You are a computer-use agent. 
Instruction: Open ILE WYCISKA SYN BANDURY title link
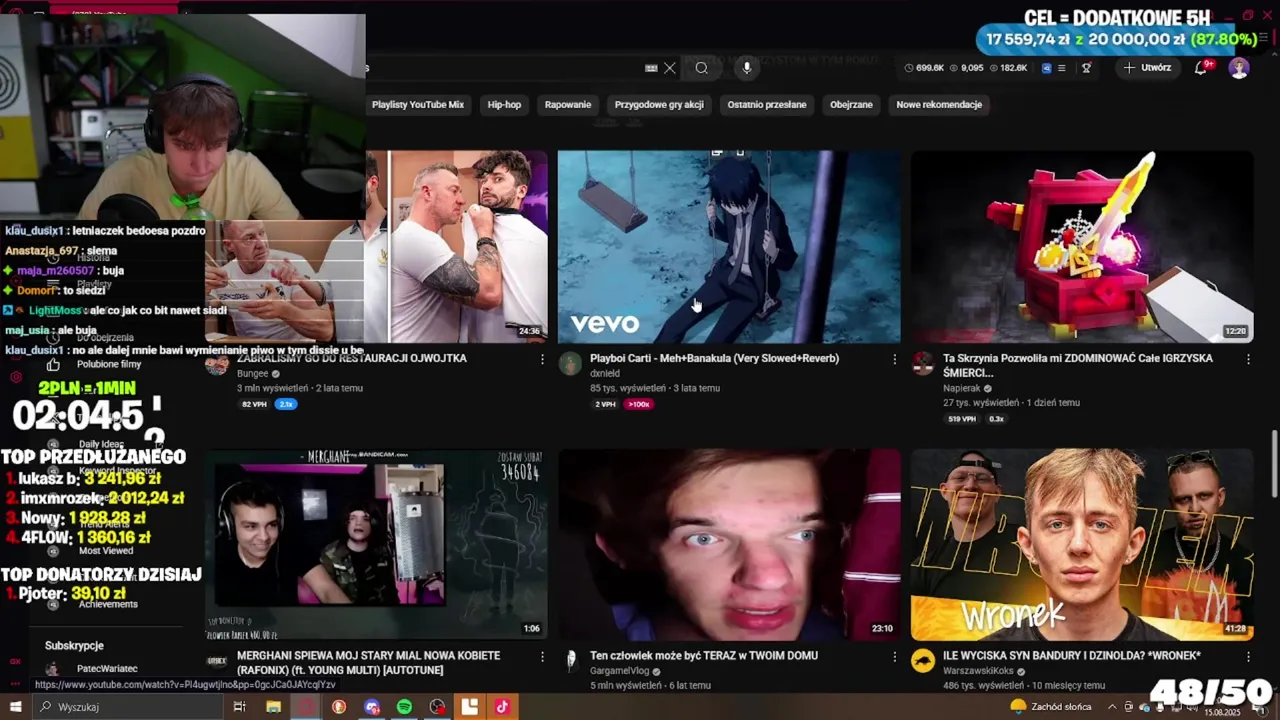(x=1072, y=655)
